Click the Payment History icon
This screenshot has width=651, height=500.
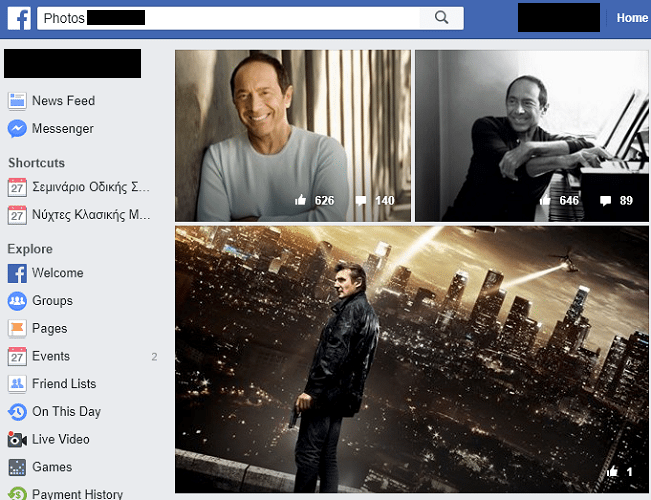[x=17, y=493]
